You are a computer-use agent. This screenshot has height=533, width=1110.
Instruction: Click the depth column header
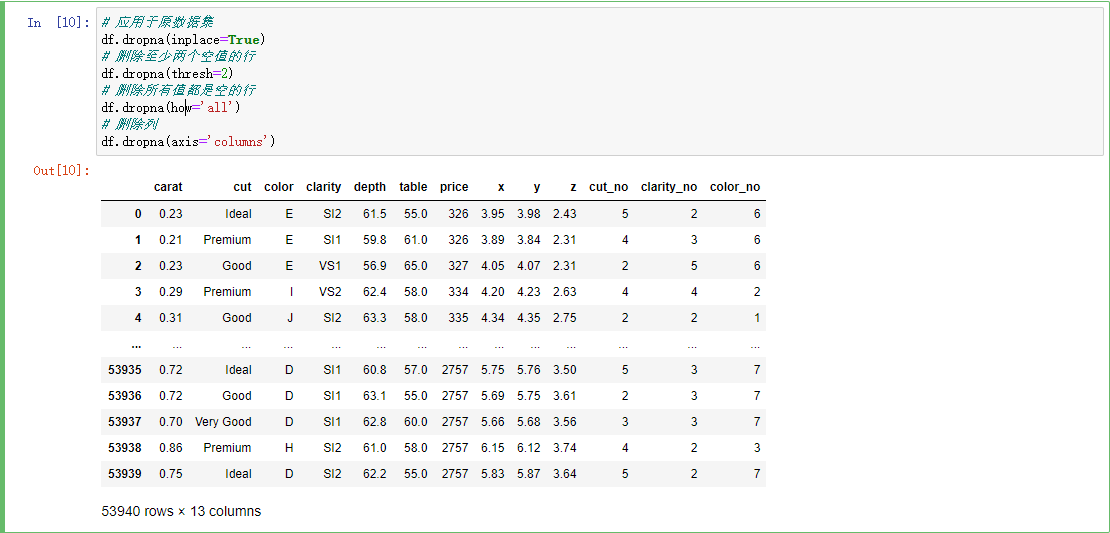pyautogui.click(x=370, y=187)
